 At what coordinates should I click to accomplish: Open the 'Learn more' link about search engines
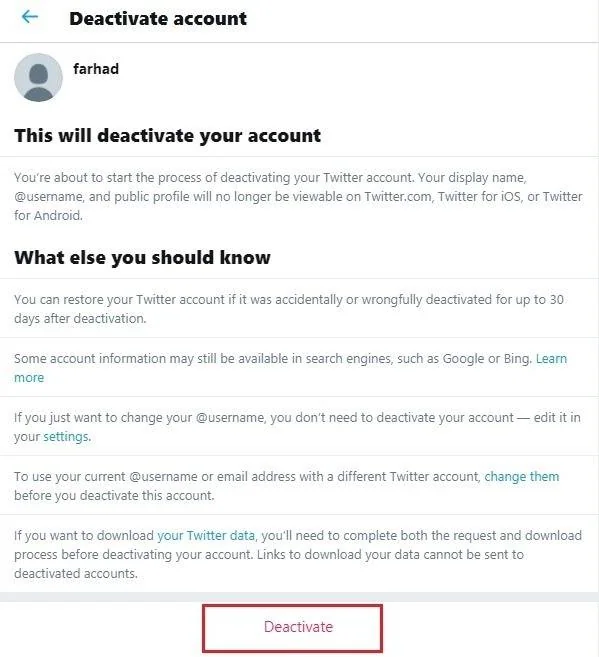point(551,359)
